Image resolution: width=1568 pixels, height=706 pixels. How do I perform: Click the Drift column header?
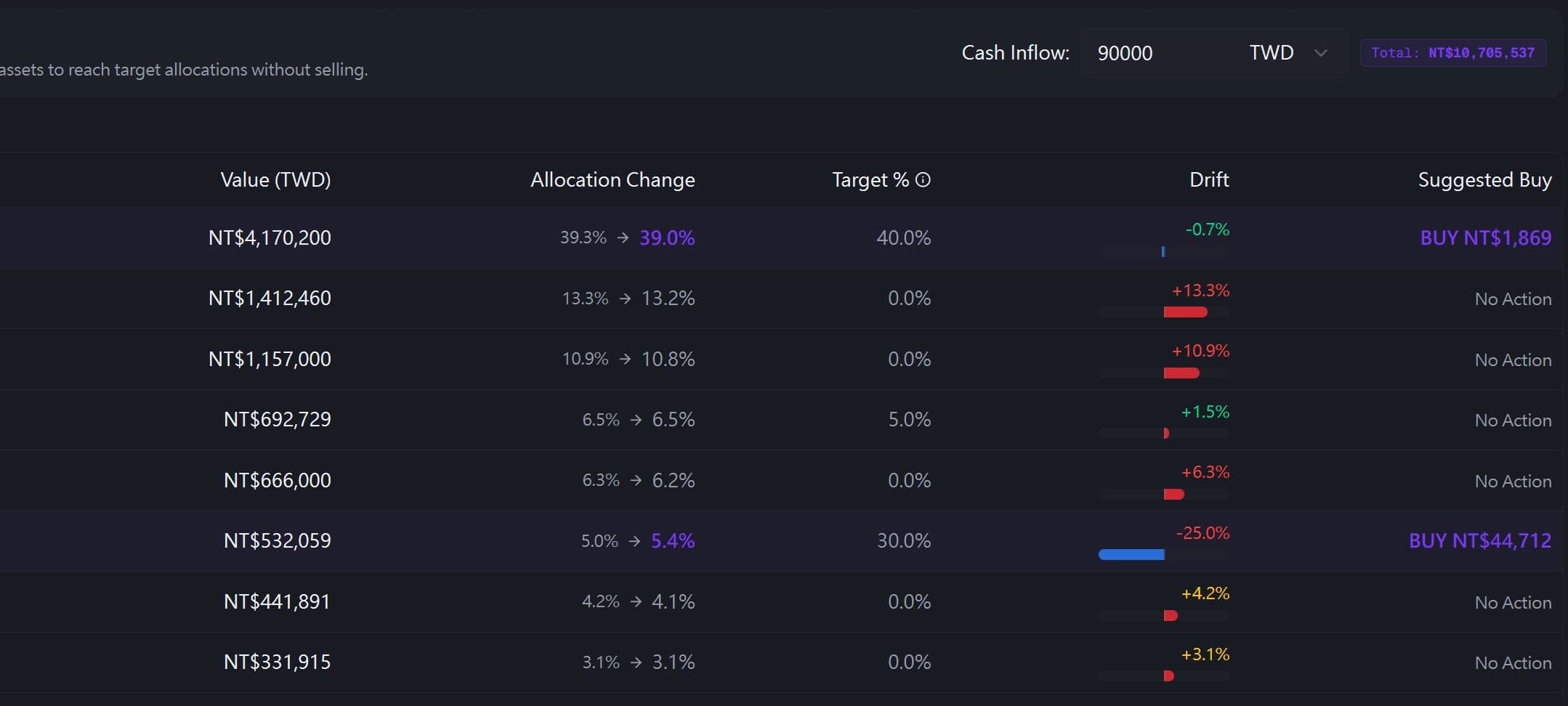coord(1209,179)
